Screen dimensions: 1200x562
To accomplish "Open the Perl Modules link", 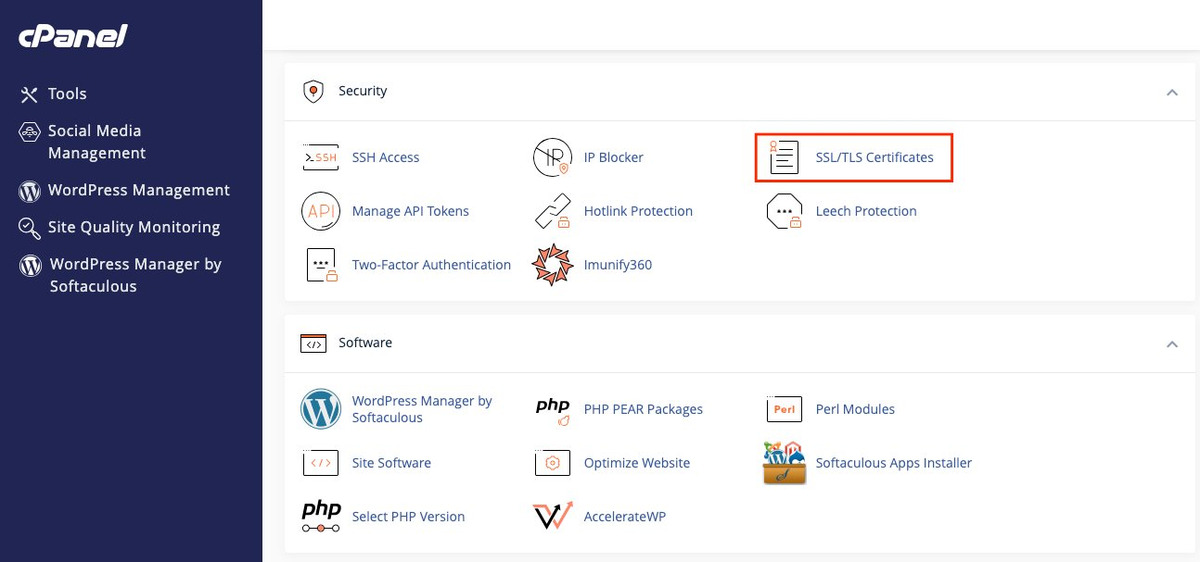I will pyautogui.click(x=855, y=409).
